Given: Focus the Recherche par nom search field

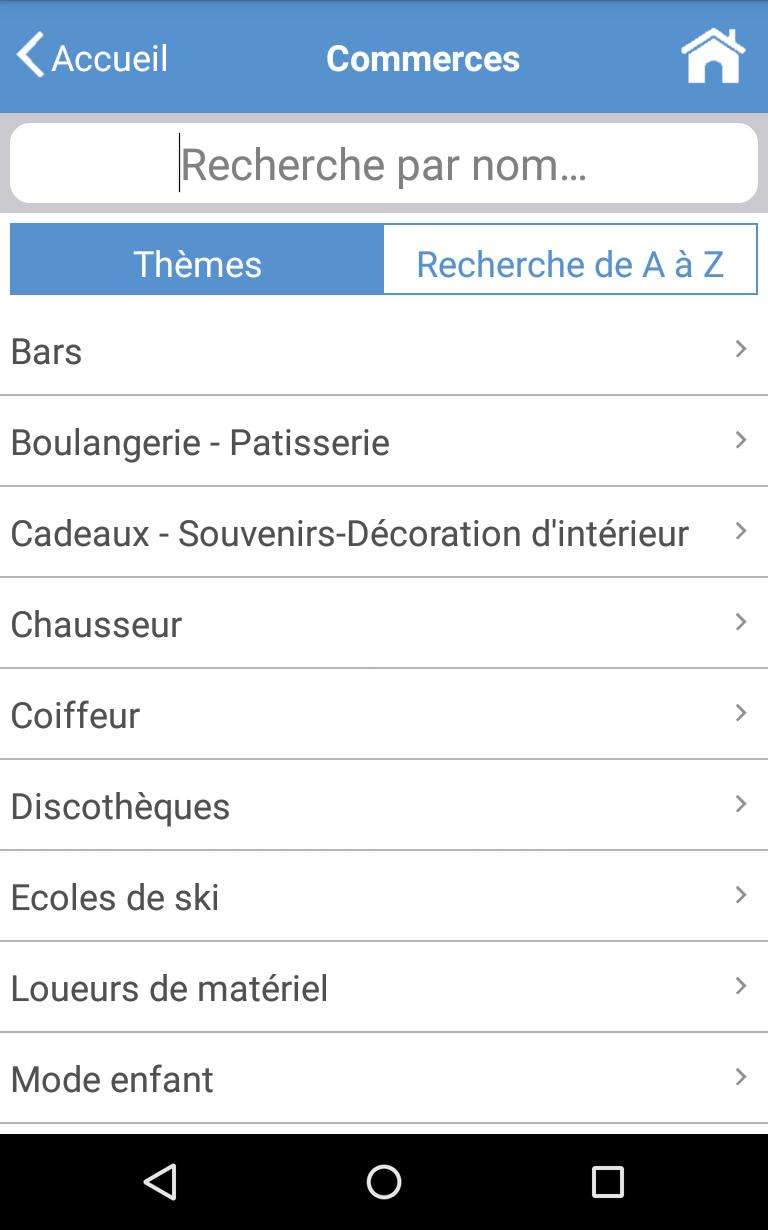Looking at the screenshot, I should tap(384, 164).
